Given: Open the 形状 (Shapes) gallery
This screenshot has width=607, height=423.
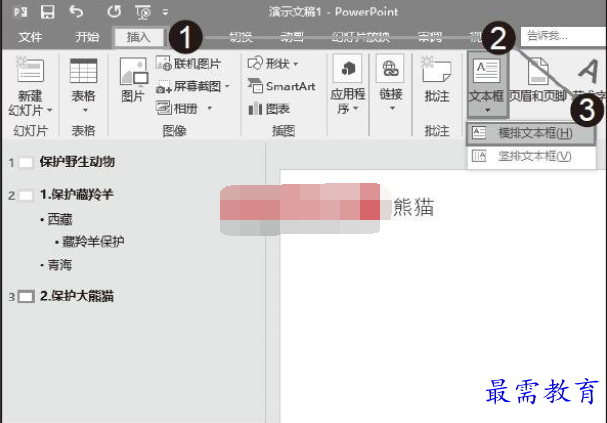Looking at the screenshot, I should [269, 63].
